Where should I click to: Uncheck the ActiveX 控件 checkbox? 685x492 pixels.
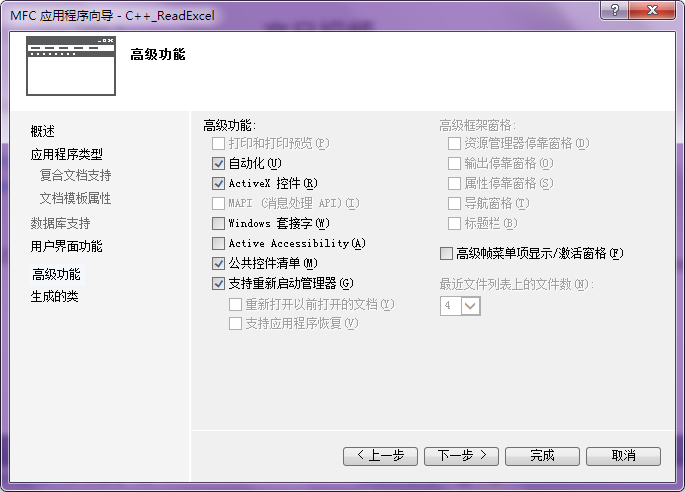218,184
